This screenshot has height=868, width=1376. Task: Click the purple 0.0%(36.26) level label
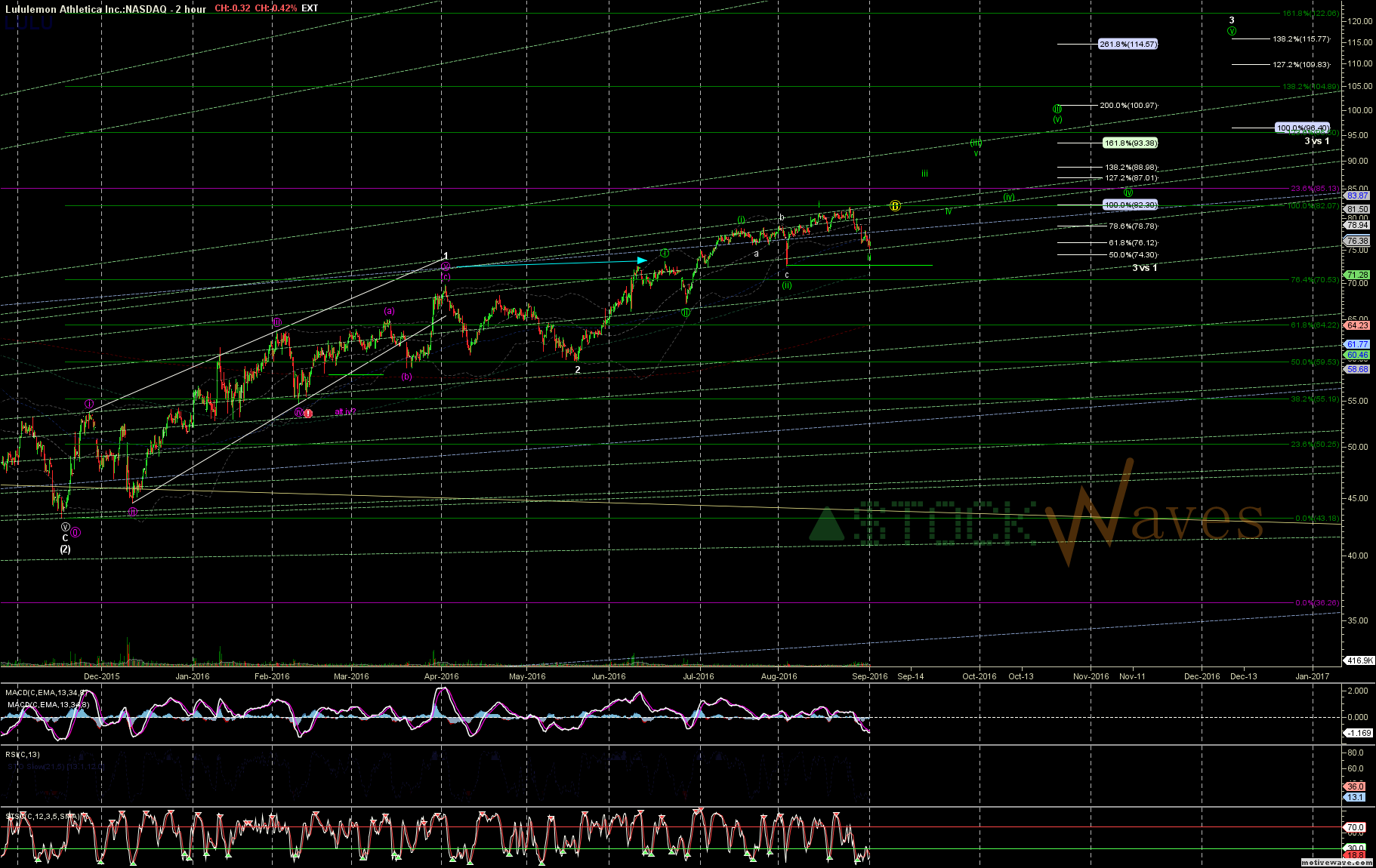[1317, 602]
